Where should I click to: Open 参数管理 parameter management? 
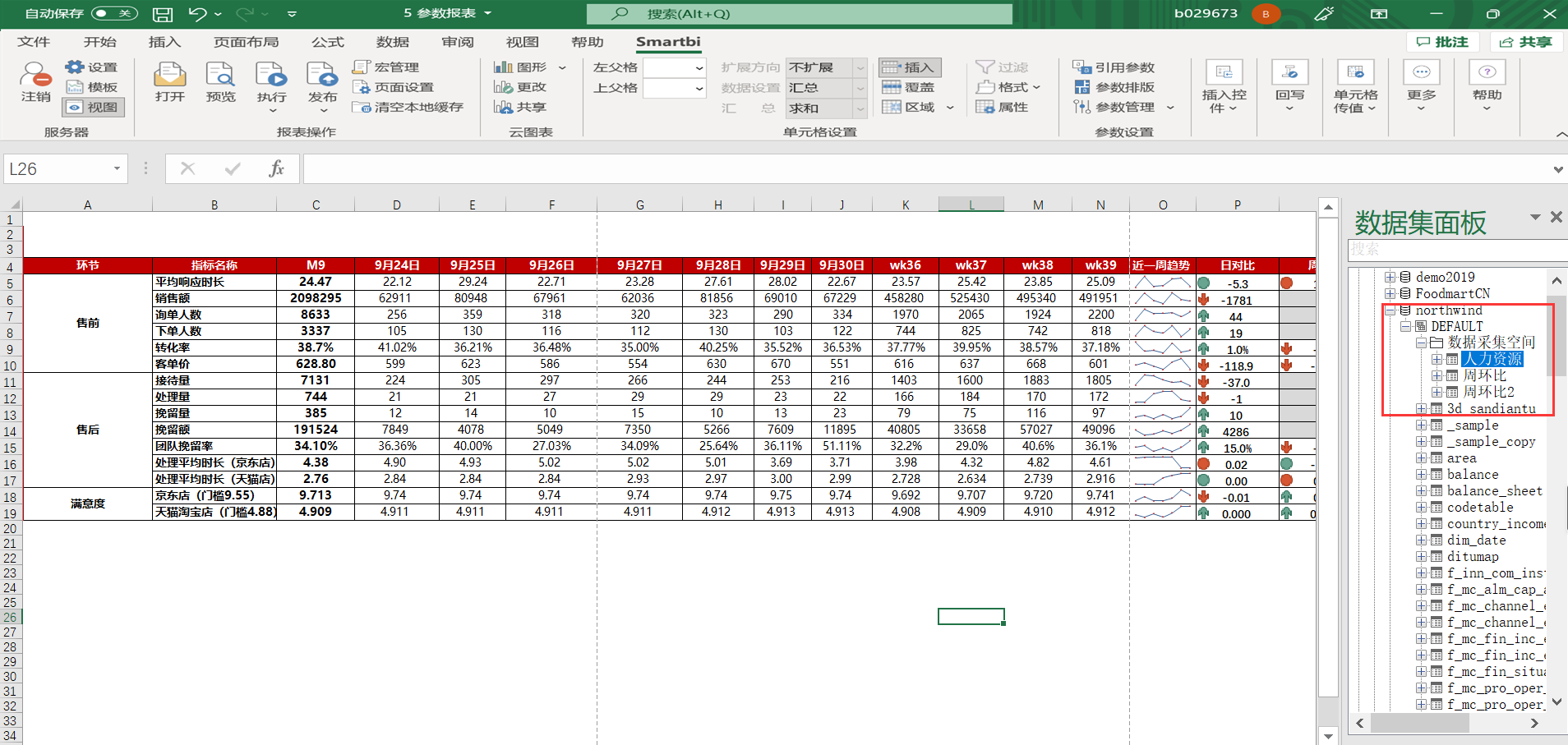pos(1123,108)
